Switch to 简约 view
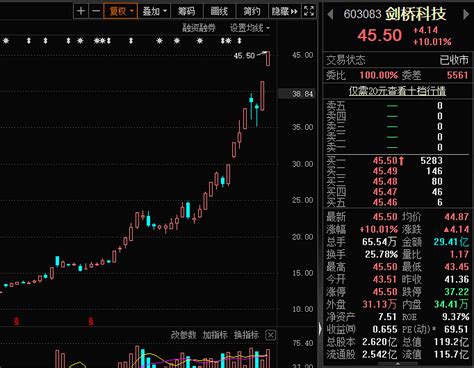 (252, 11)
